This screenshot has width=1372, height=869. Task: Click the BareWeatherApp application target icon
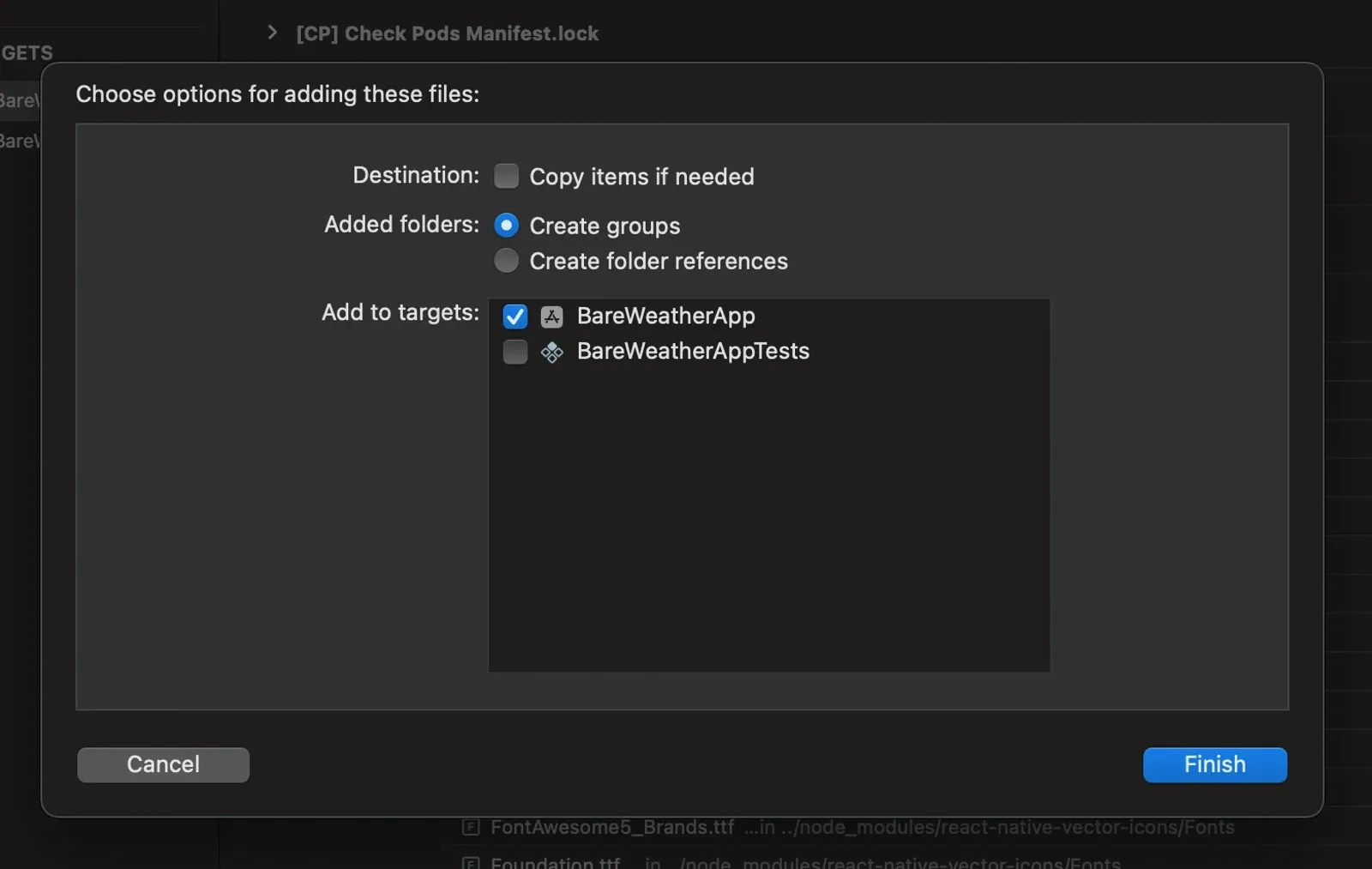[552, 317]
